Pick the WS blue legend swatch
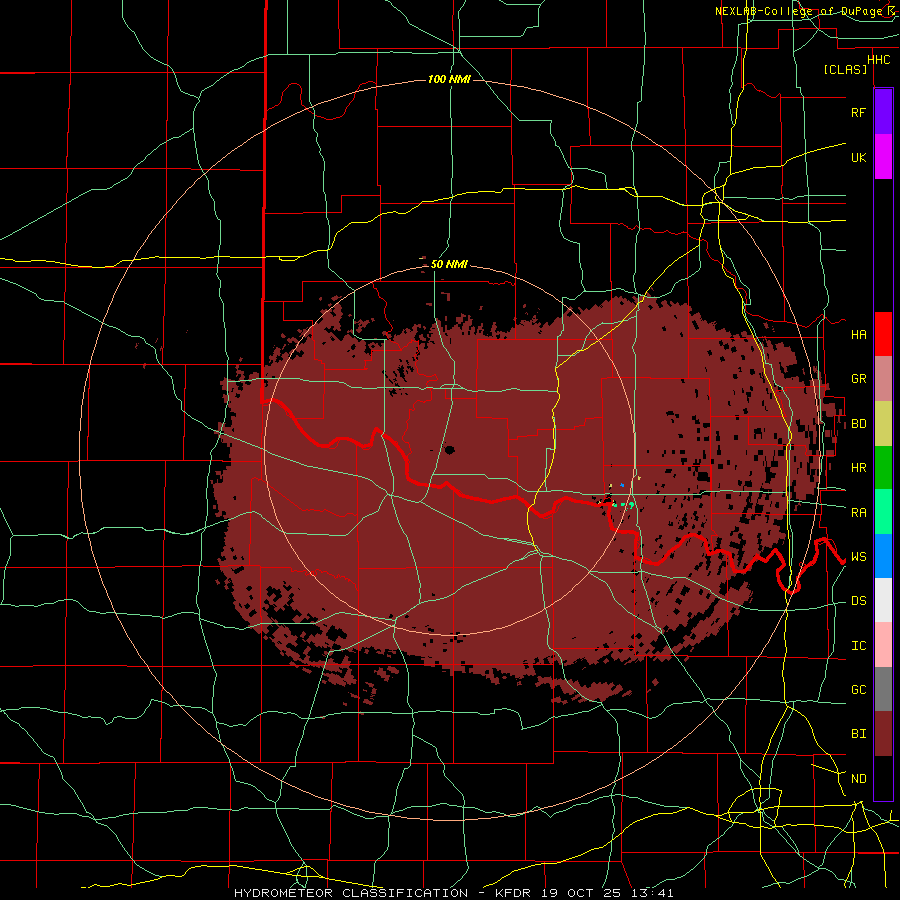The width and height of the screenshot is (900, 900). tap(883, 556)
